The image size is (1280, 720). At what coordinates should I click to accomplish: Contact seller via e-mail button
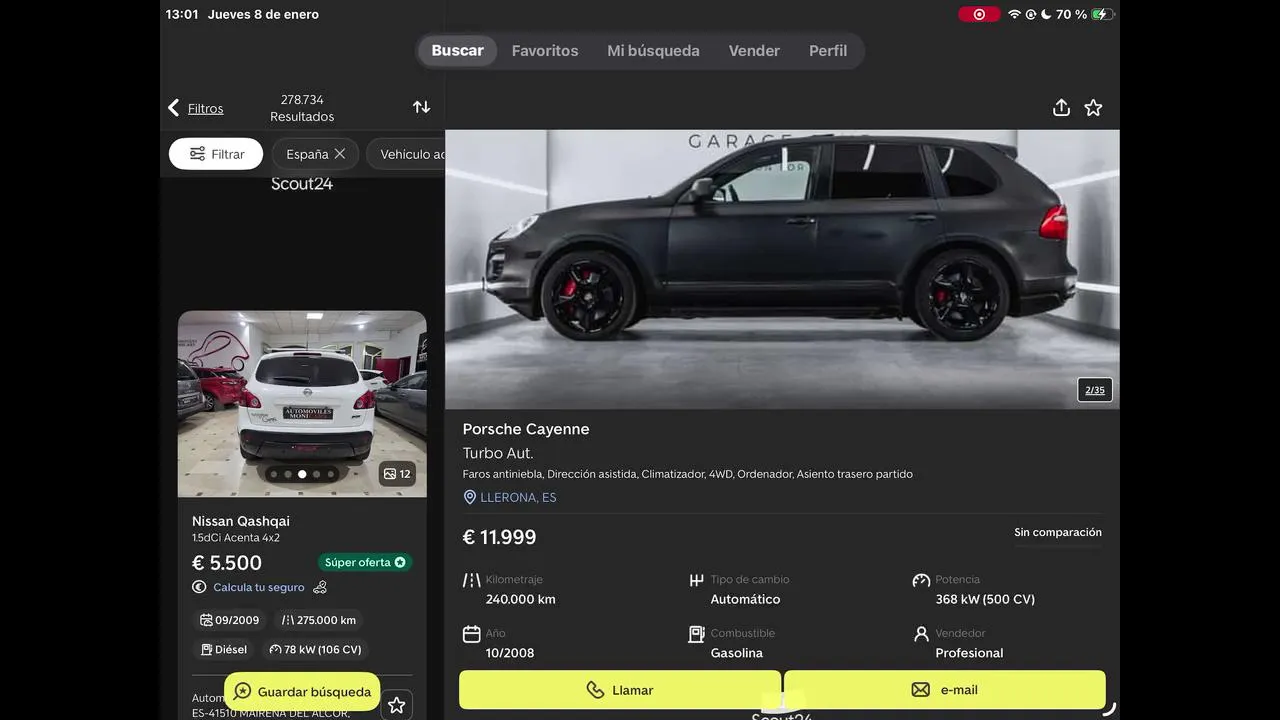tap(945, 690)
